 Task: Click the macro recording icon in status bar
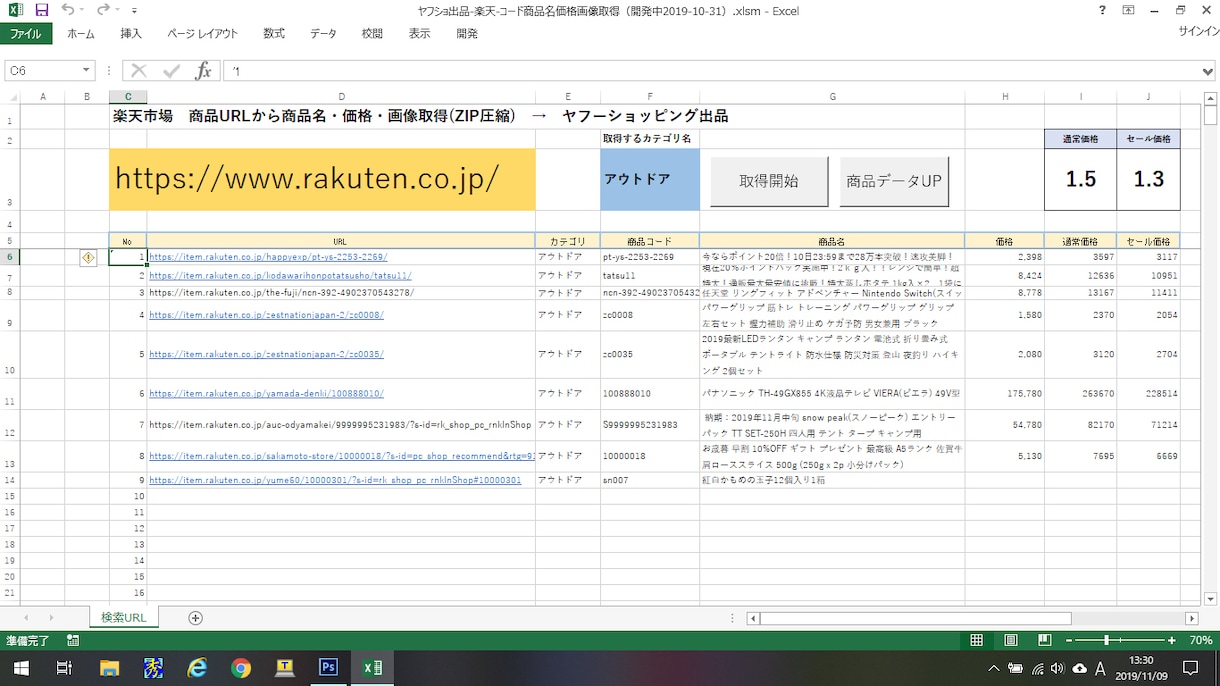click(x=73, y=640)
